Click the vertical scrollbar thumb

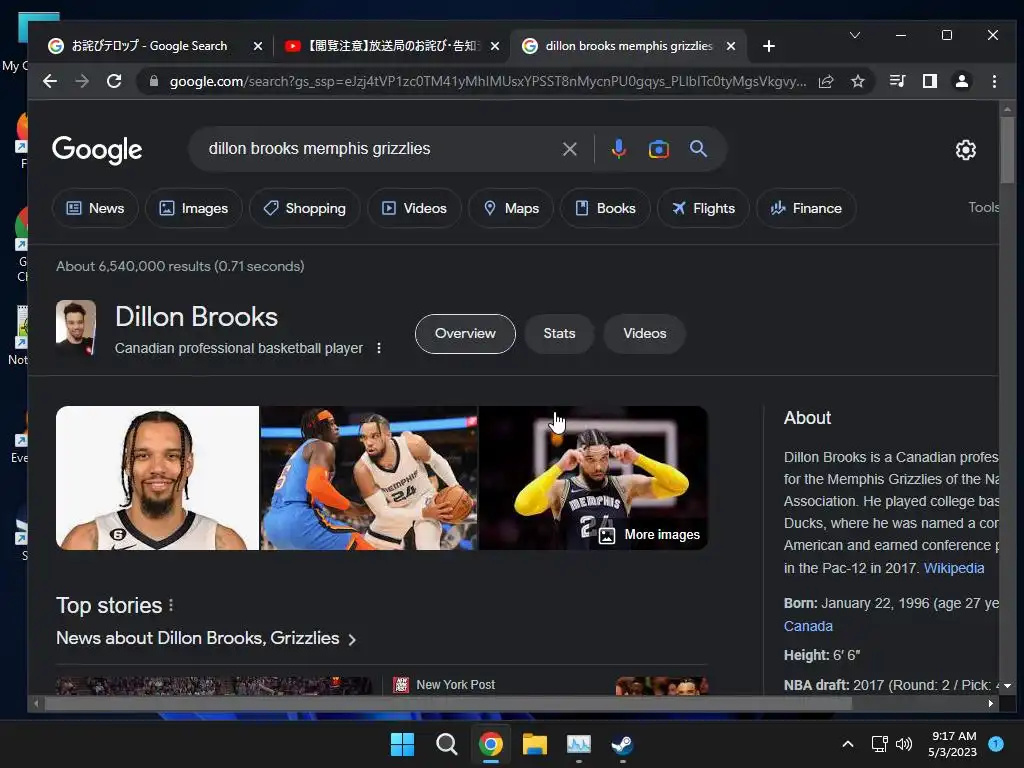pyautogui.click(x=1006, y=150)
